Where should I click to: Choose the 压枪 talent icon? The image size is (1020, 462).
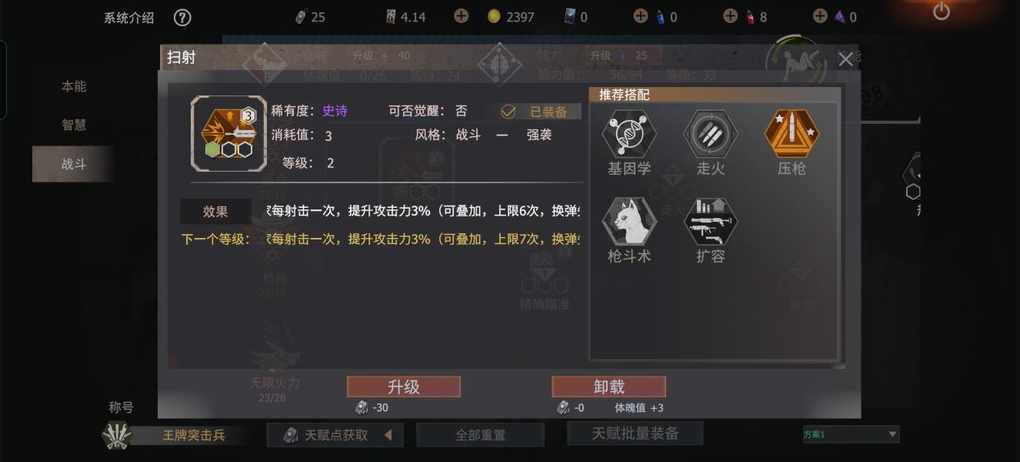791,134
